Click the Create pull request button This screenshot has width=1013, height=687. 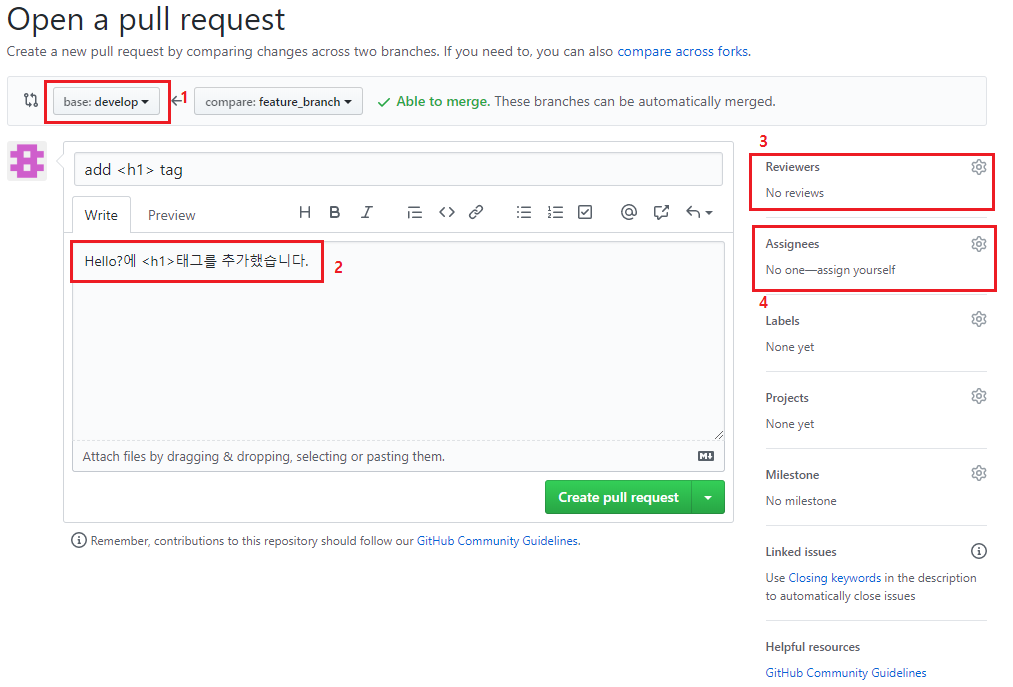click(618, 497)
